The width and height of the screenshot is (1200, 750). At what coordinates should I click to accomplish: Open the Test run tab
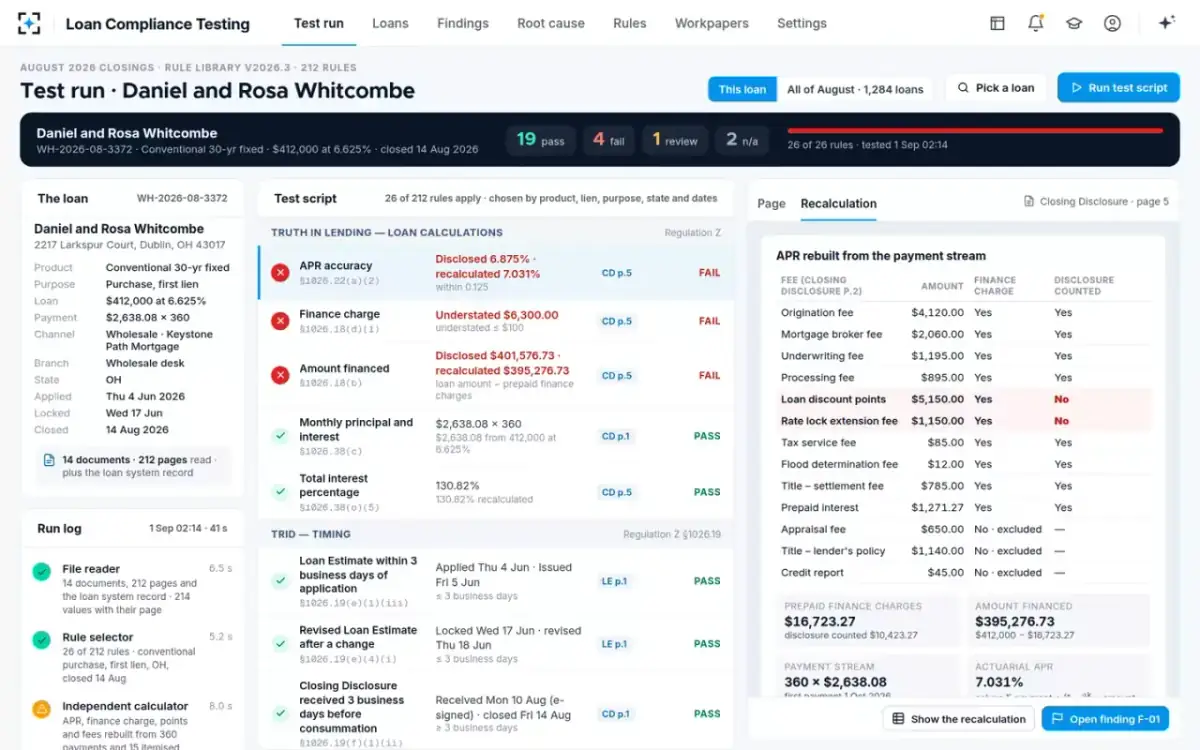point(319,23)
